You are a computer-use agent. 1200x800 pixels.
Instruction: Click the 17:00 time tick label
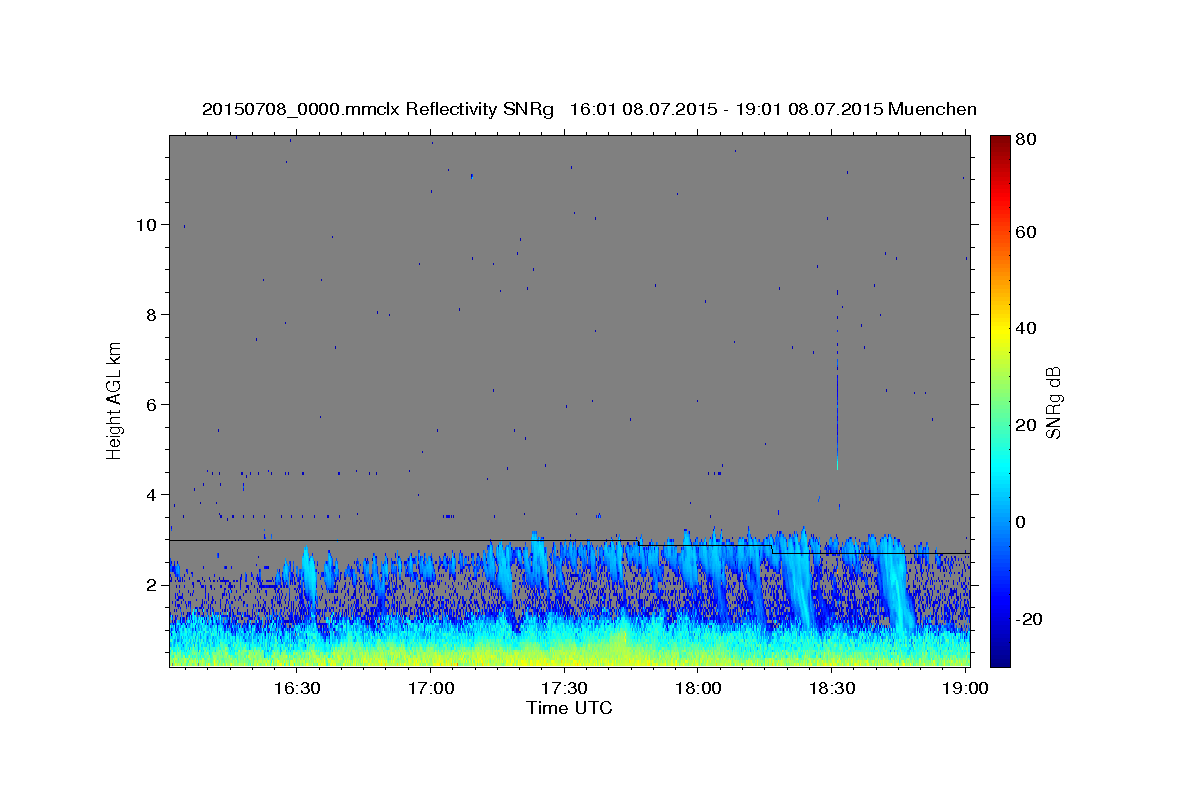(430, 689)
